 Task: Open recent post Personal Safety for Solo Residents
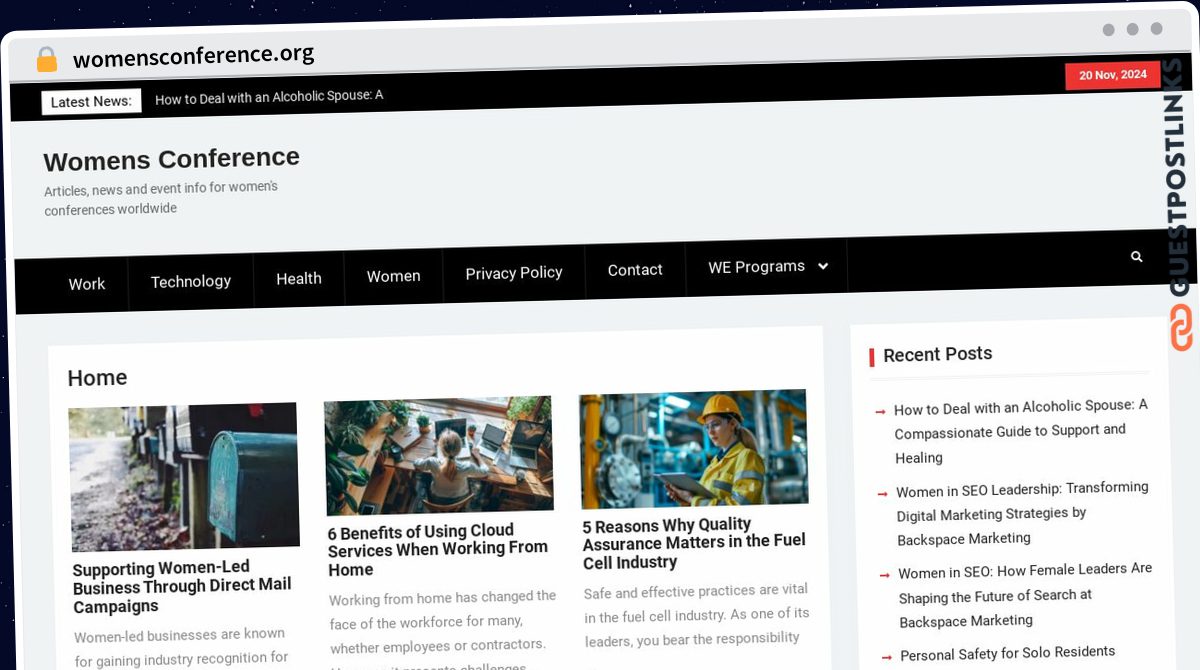[1008, 654]
